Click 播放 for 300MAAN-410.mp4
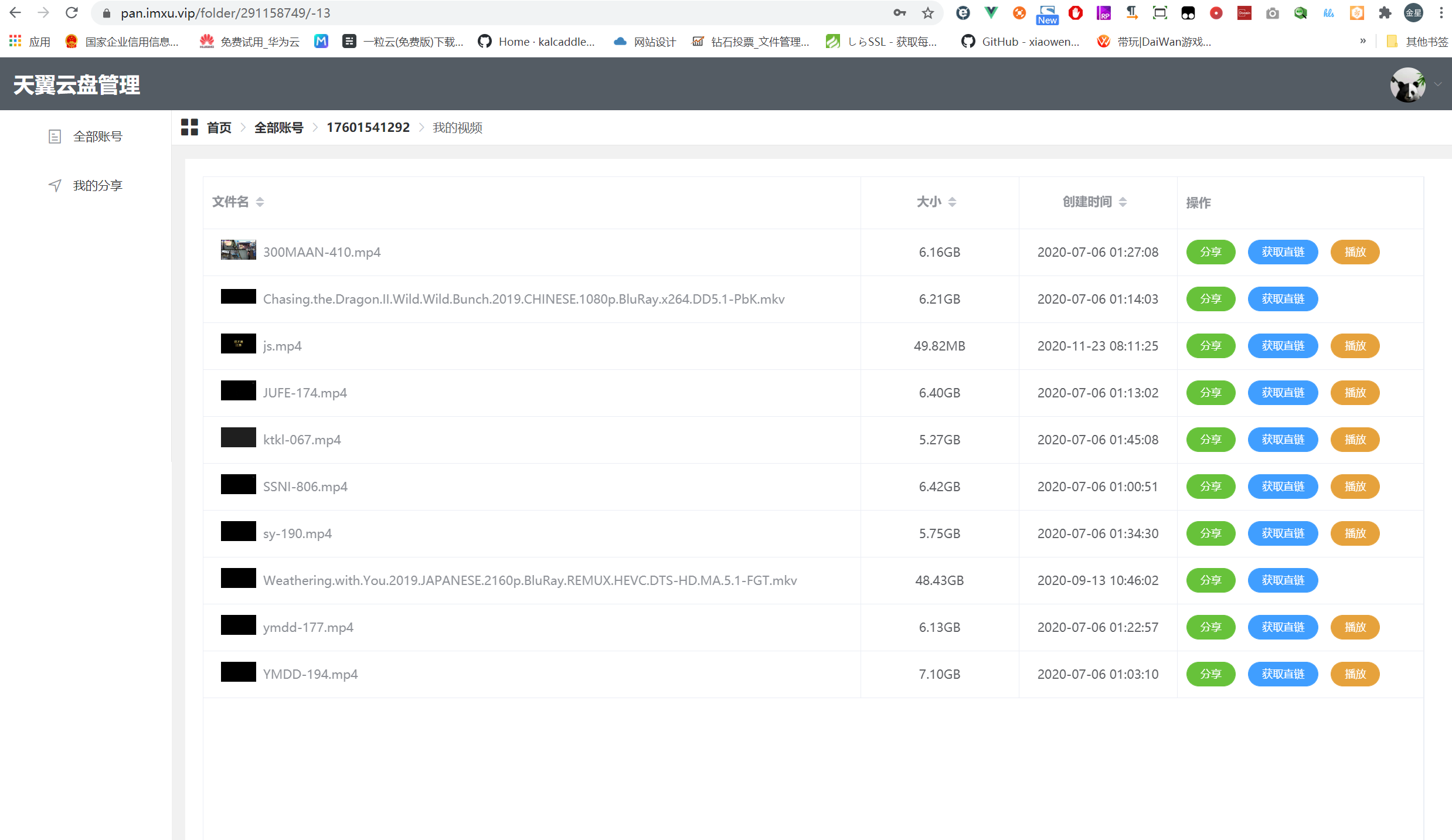 pyautogui.click(x=1355, y=252)
